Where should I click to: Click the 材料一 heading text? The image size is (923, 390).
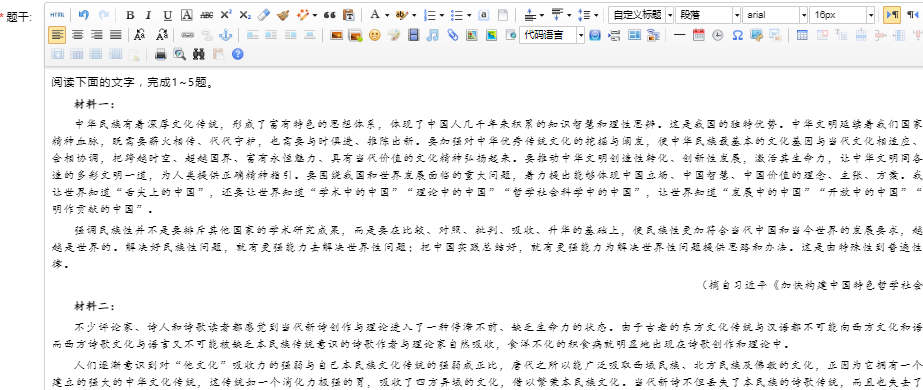94,104
